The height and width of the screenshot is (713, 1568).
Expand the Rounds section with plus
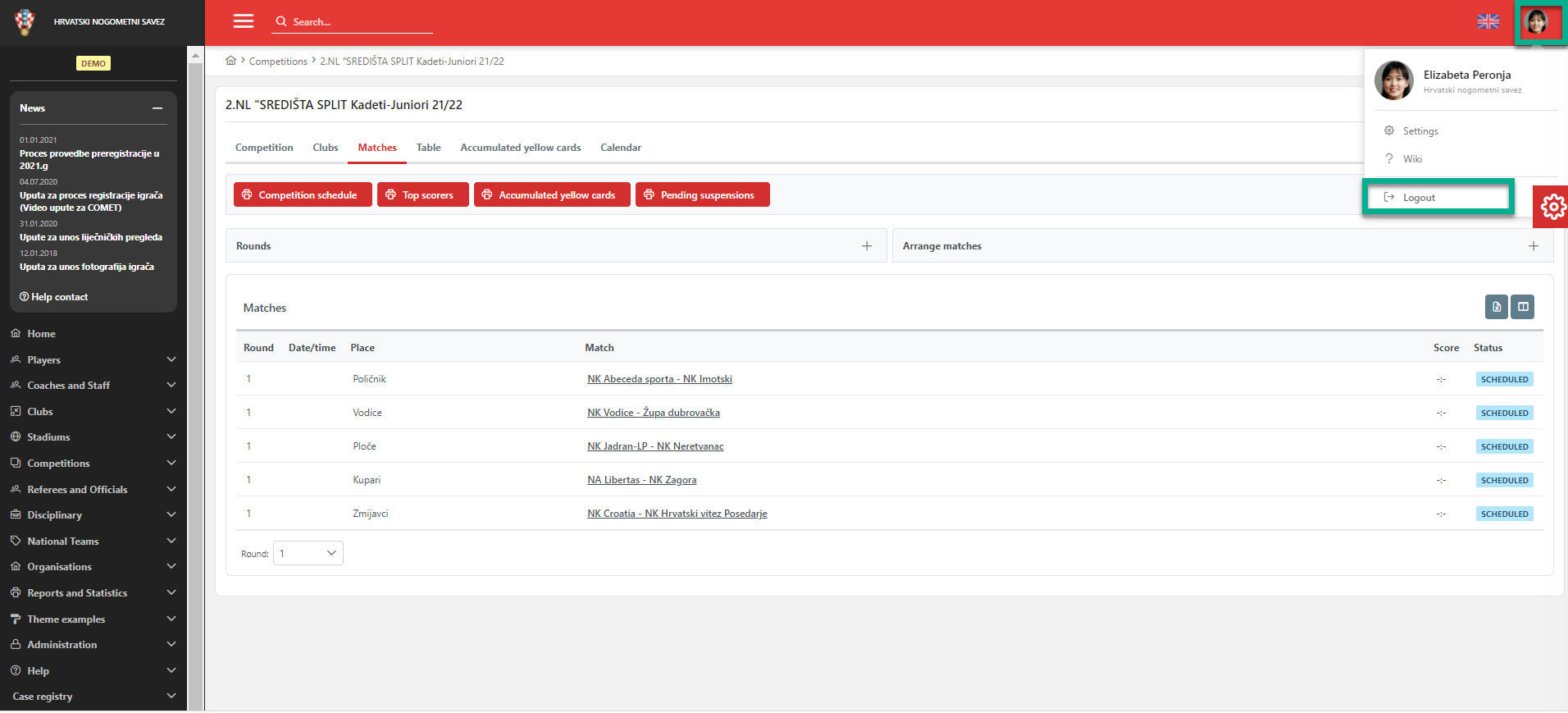867,246
